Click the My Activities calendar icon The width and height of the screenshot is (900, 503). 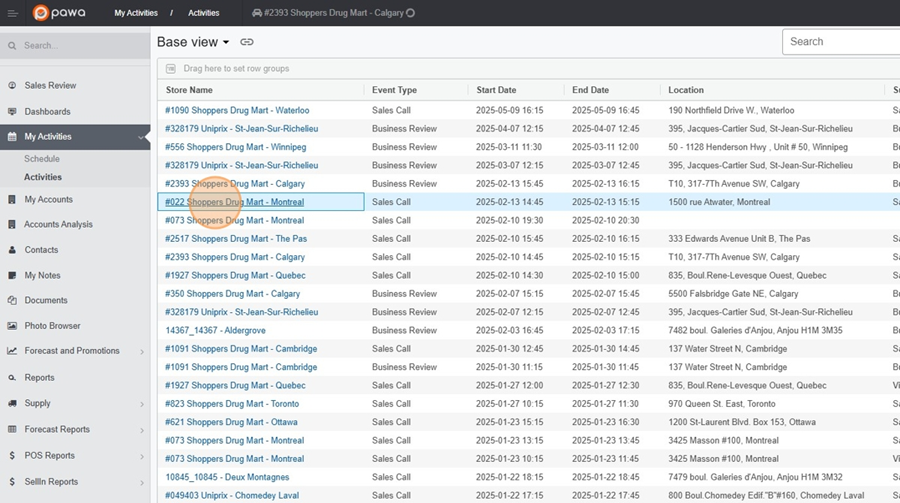(x=12, y=137)
